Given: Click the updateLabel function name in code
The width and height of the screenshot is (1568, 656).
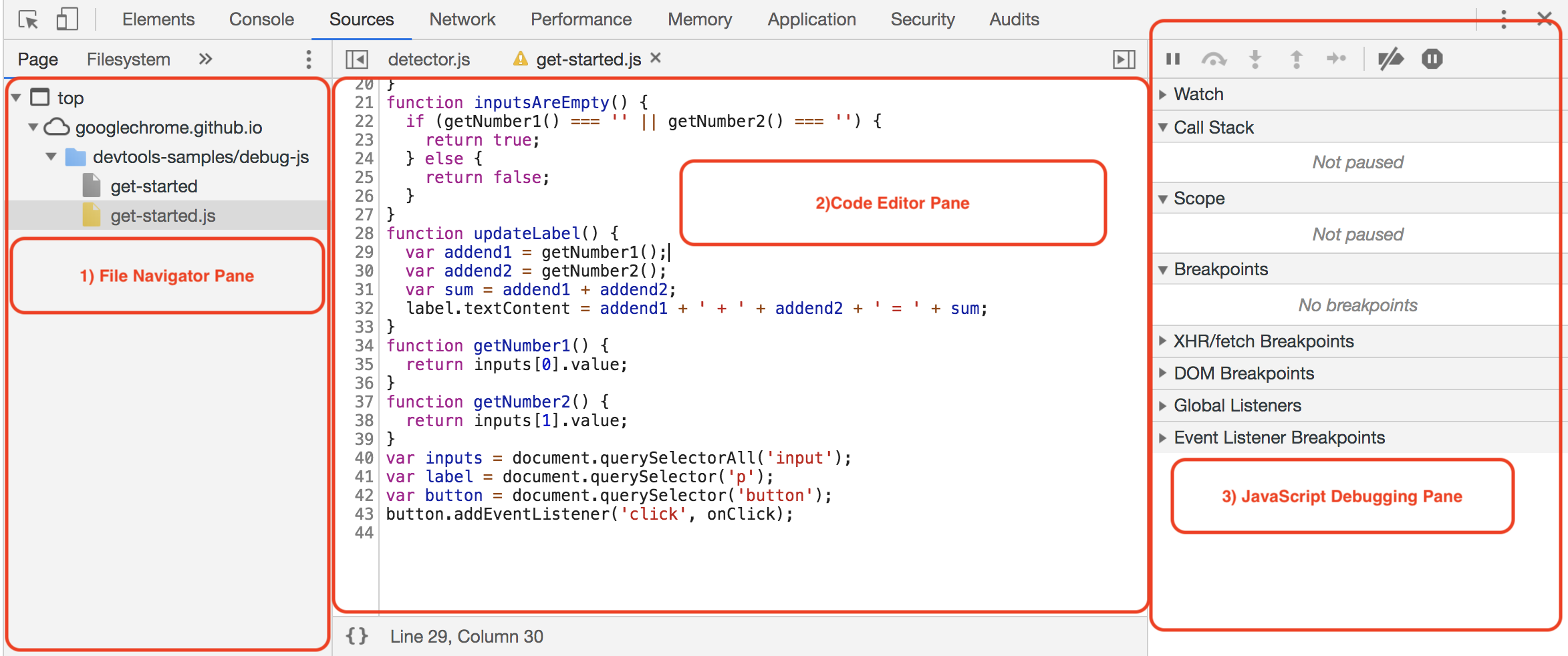Looking at the screenshot, I should [527, 233].
